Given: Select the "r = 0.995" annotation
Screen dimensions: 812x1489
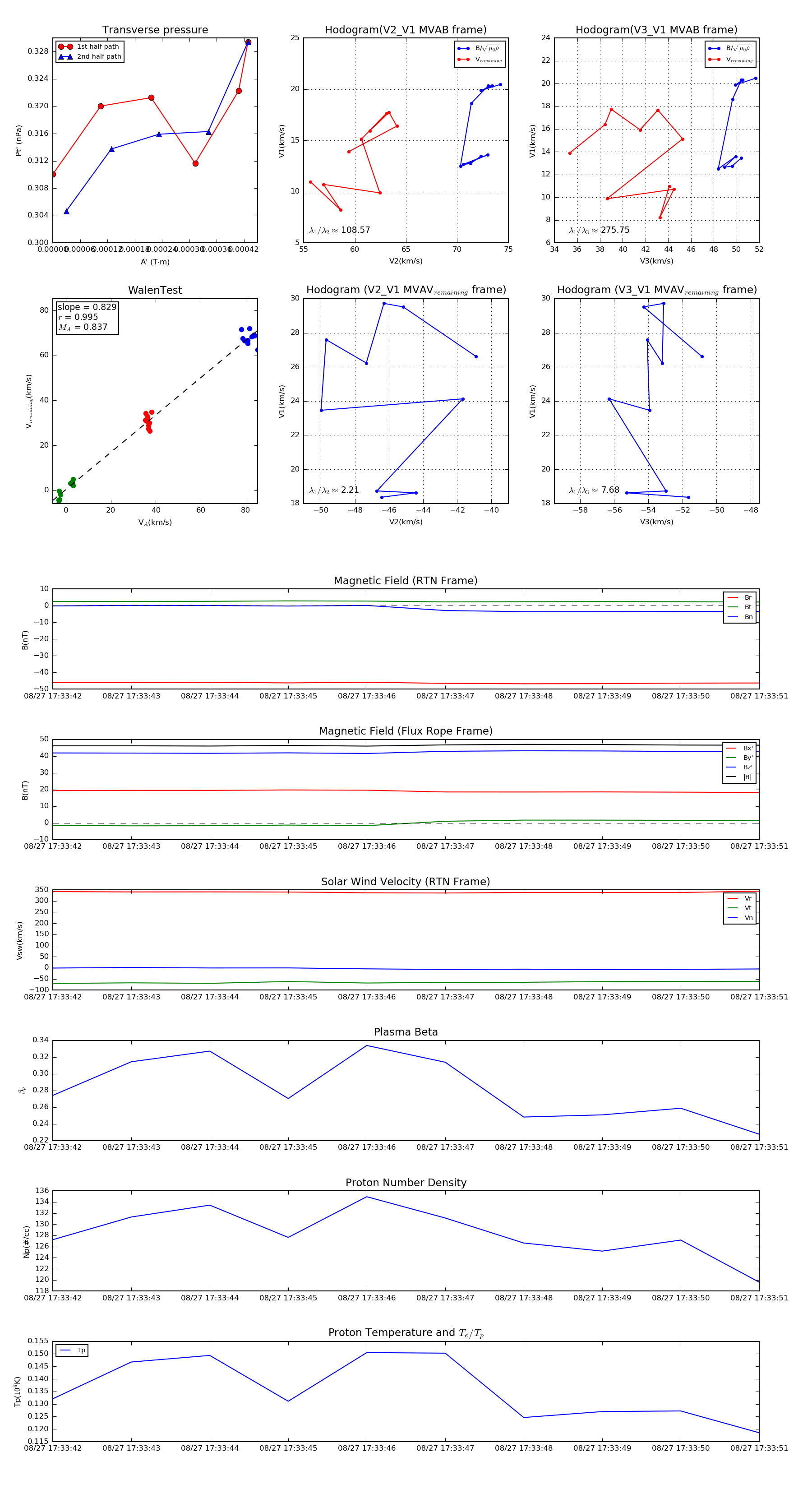Looking at the screenshot, I should tap(78, 317).
